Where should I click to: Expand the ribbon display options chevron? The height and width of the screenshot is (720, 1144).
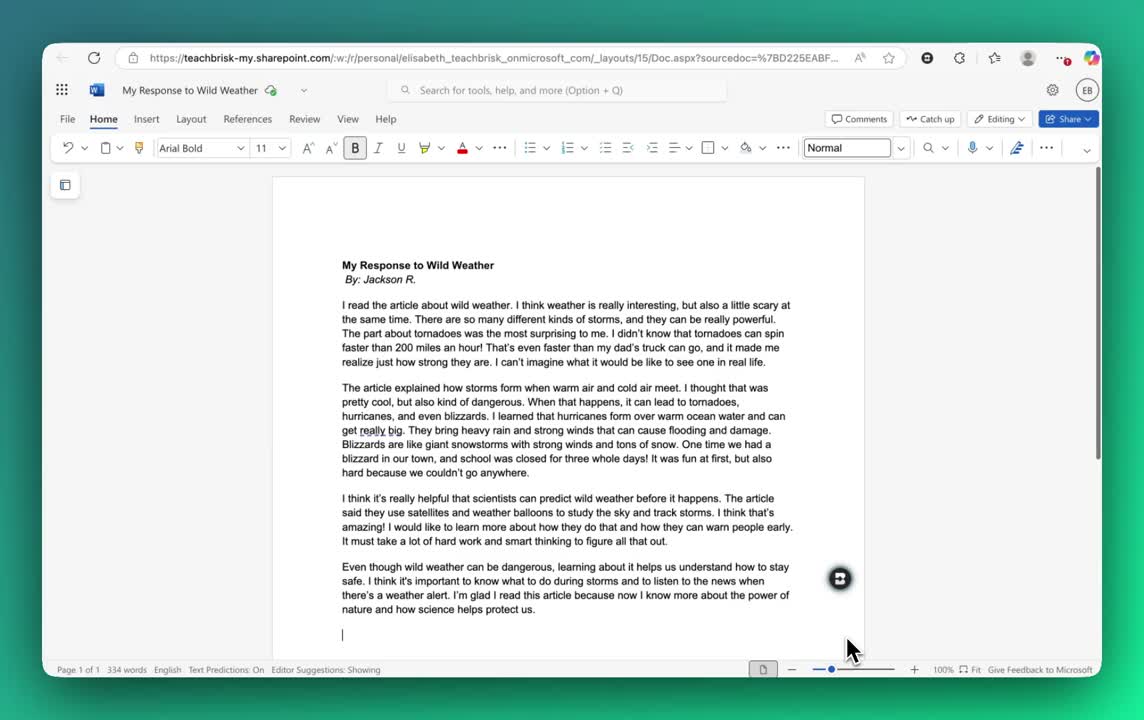1086,150
